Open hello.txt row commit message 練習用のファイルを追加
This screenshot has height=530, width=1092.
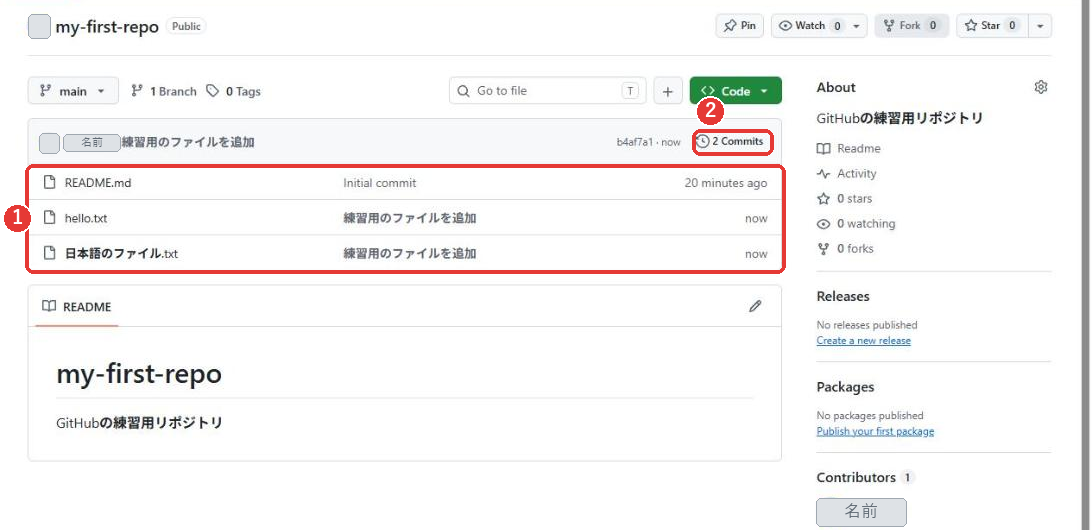click(410, 218)
